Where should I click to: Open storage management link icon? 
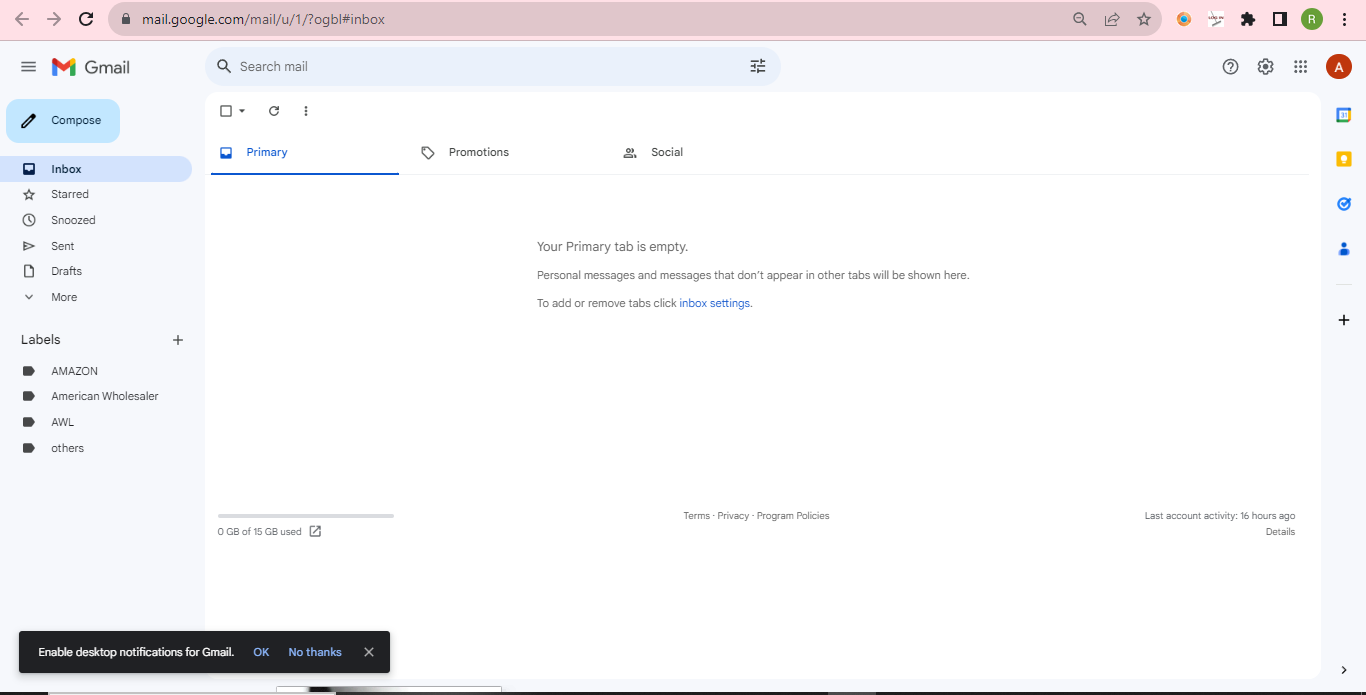(315, 531)
